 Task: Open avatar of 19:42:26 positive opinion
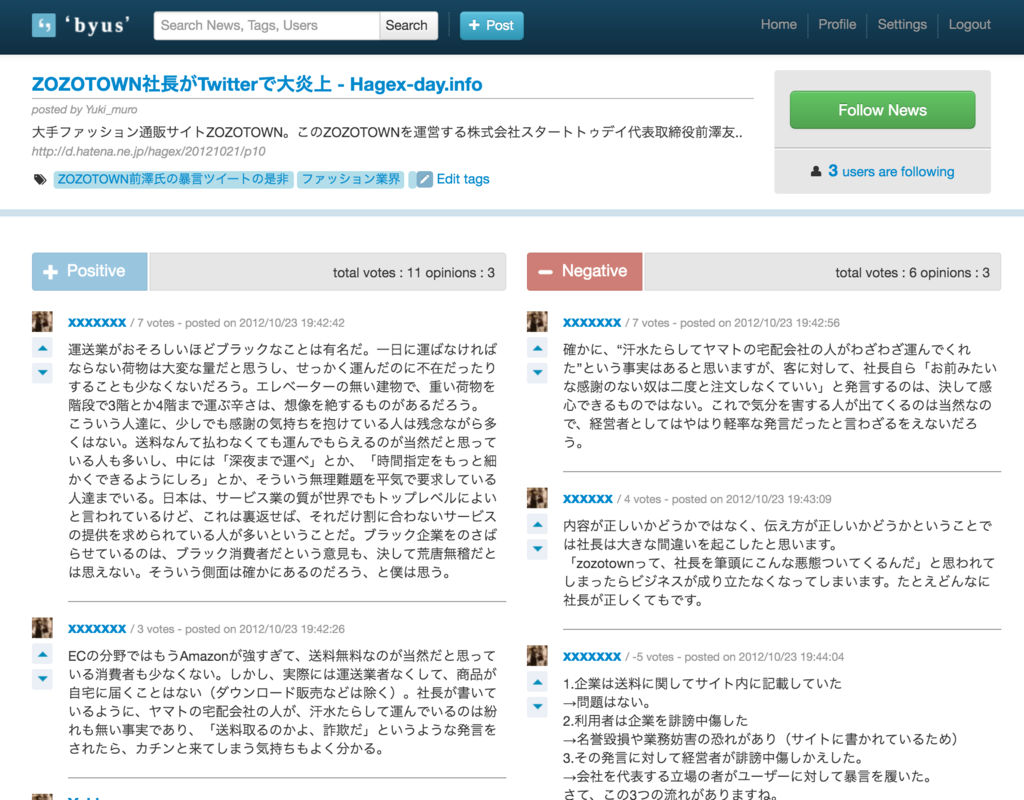pos(42,628)
